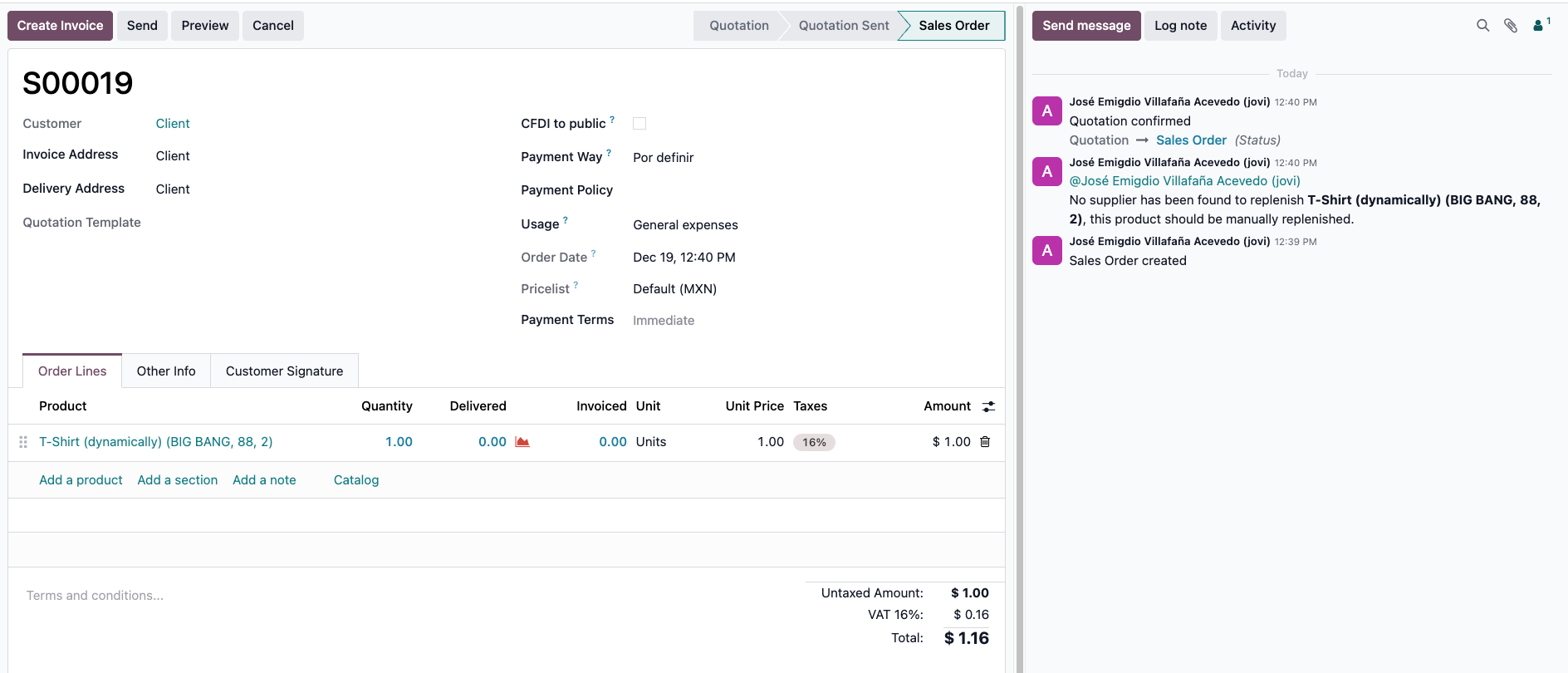
Task: Switch to the Other Info tab
Action: click(166, 371)
